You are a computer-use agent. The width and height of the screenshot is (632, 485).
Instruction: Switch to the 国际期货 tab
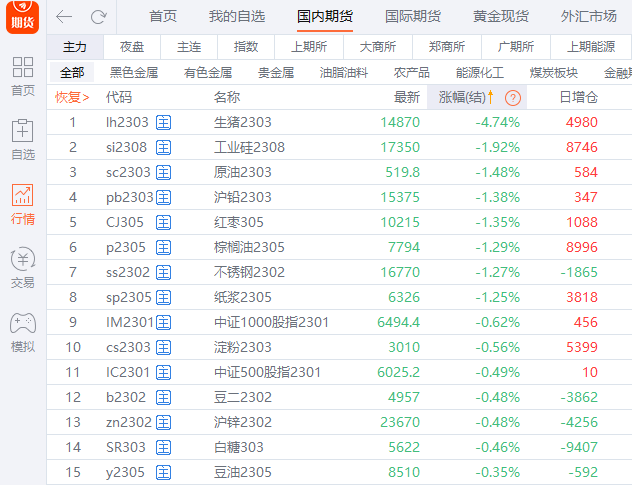(x=412, y=17)
